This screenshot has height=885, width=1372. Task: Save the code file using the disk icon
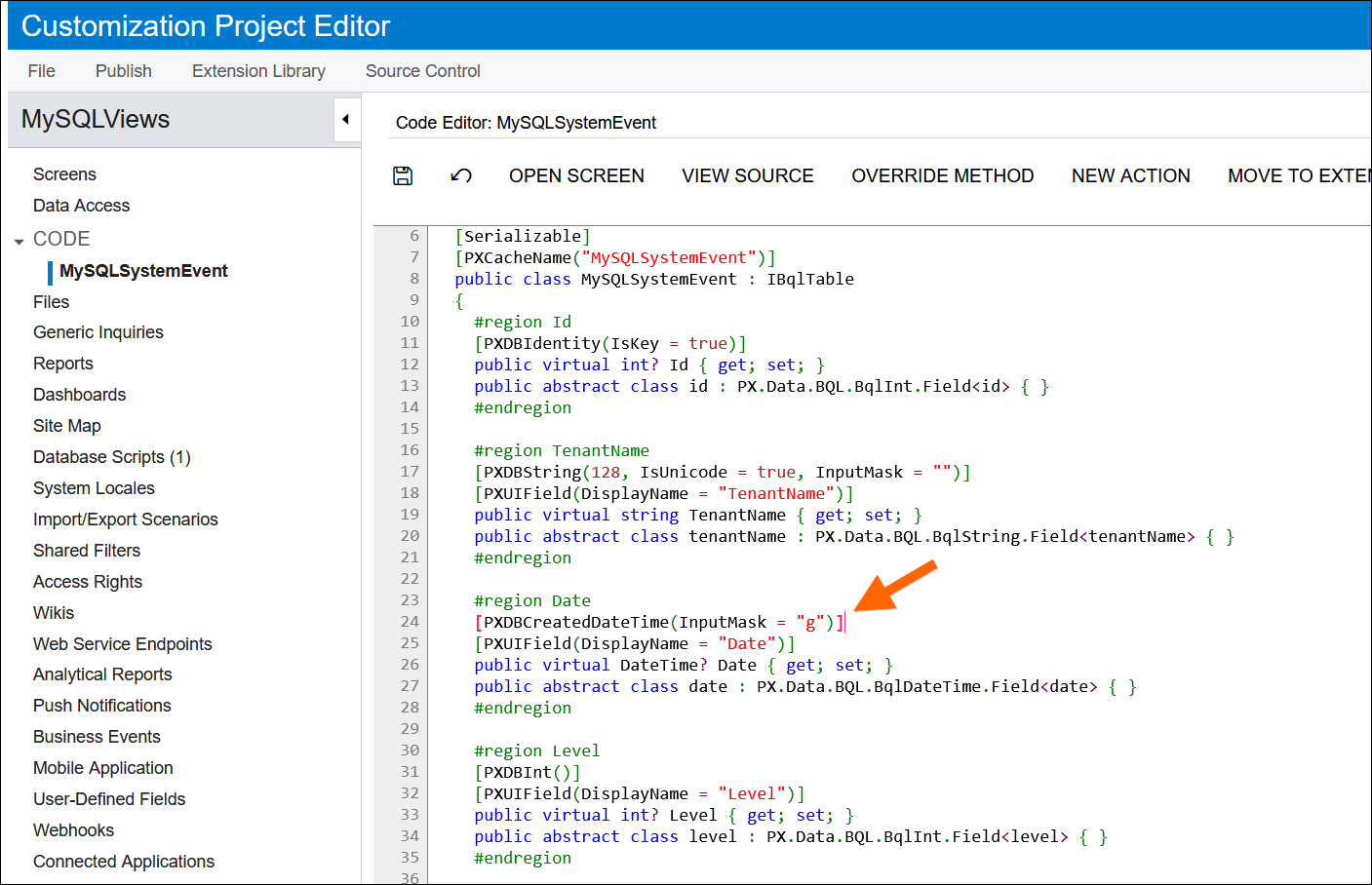click(403, 175)
